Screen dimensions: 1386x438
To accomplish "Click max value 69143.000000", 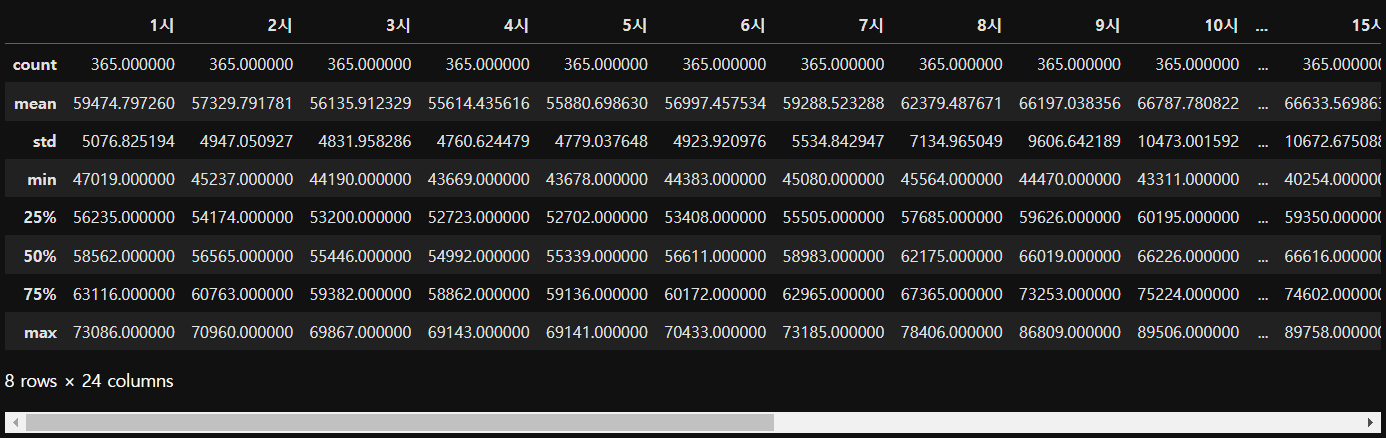I will [478, 333].
